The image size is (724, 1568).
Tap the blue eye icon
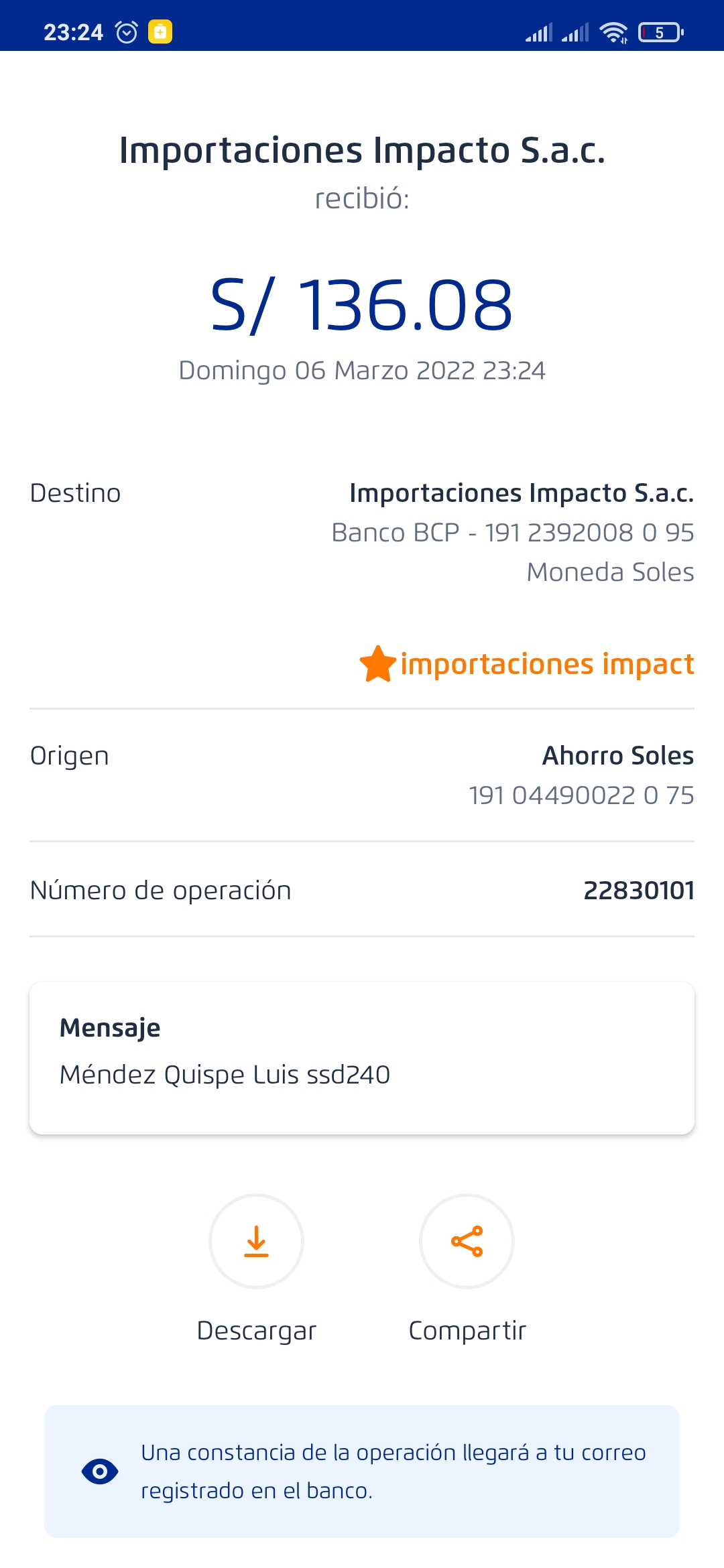100,1472
